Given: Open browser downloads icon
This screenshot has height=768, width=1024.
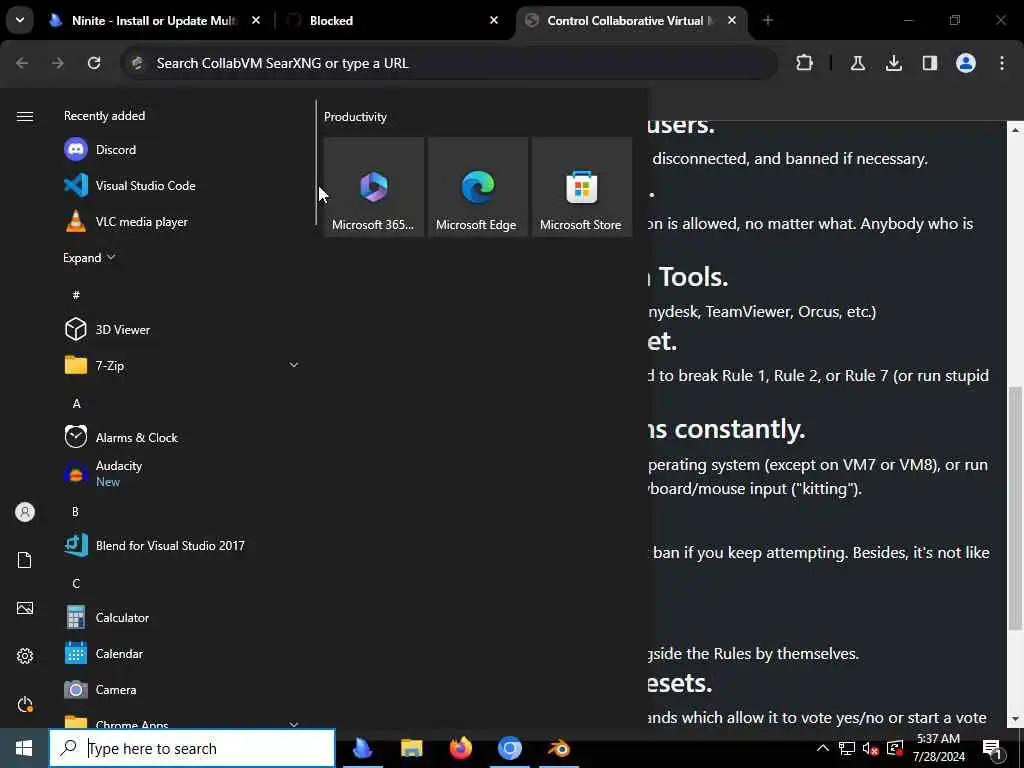Looking at the screenshot, I should [x=893, y=63].
